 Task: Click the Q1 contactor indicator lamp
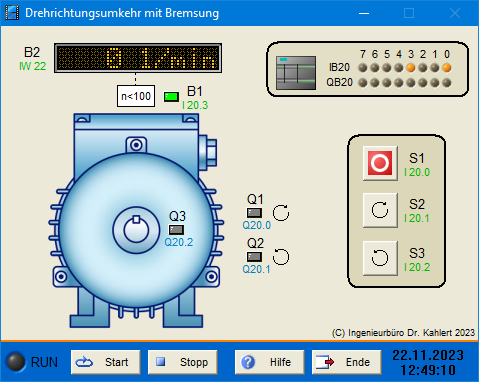pos(254,213)
